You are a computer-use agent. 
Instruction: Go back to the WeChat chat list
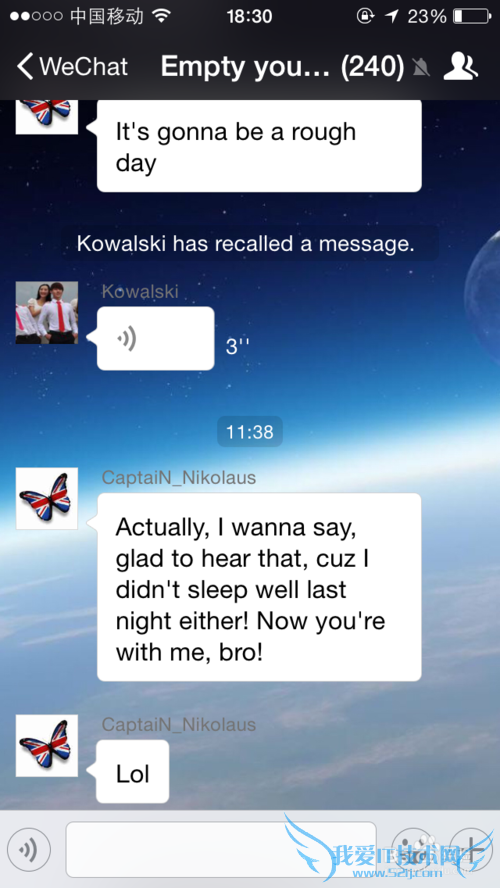72,67
